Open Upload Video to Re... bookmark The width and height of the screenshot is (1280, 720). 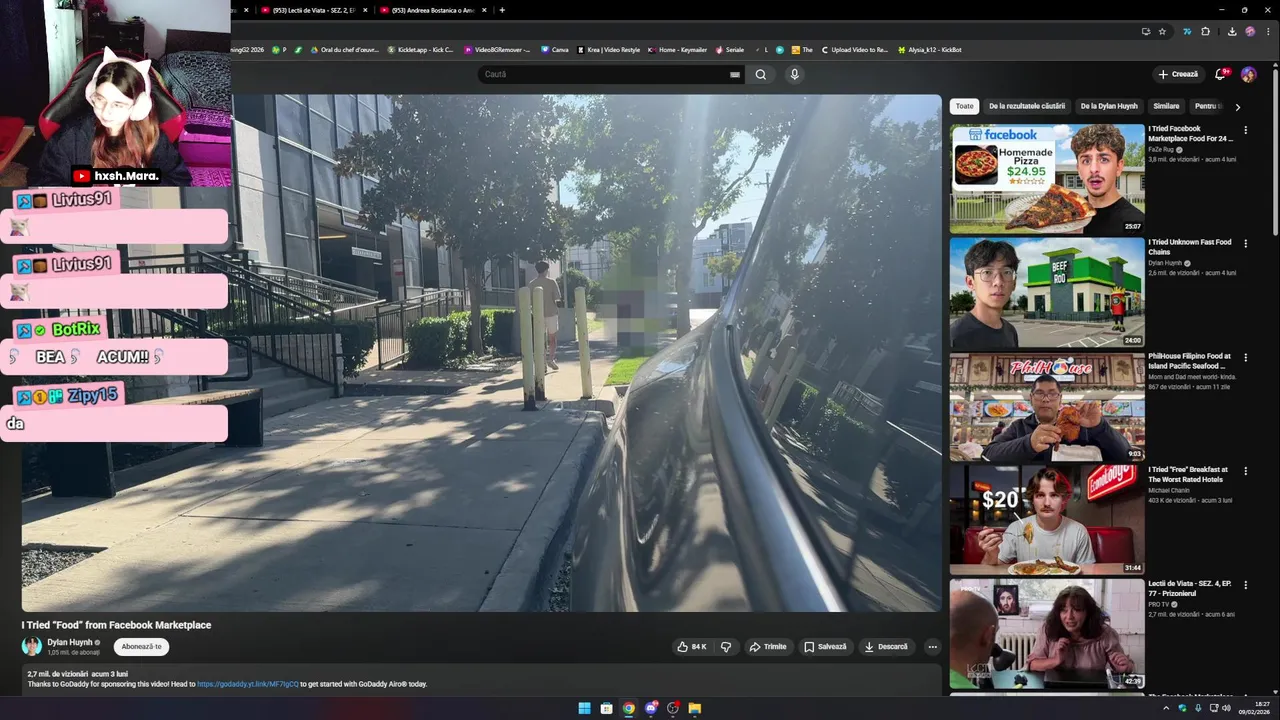coord(855,49)
